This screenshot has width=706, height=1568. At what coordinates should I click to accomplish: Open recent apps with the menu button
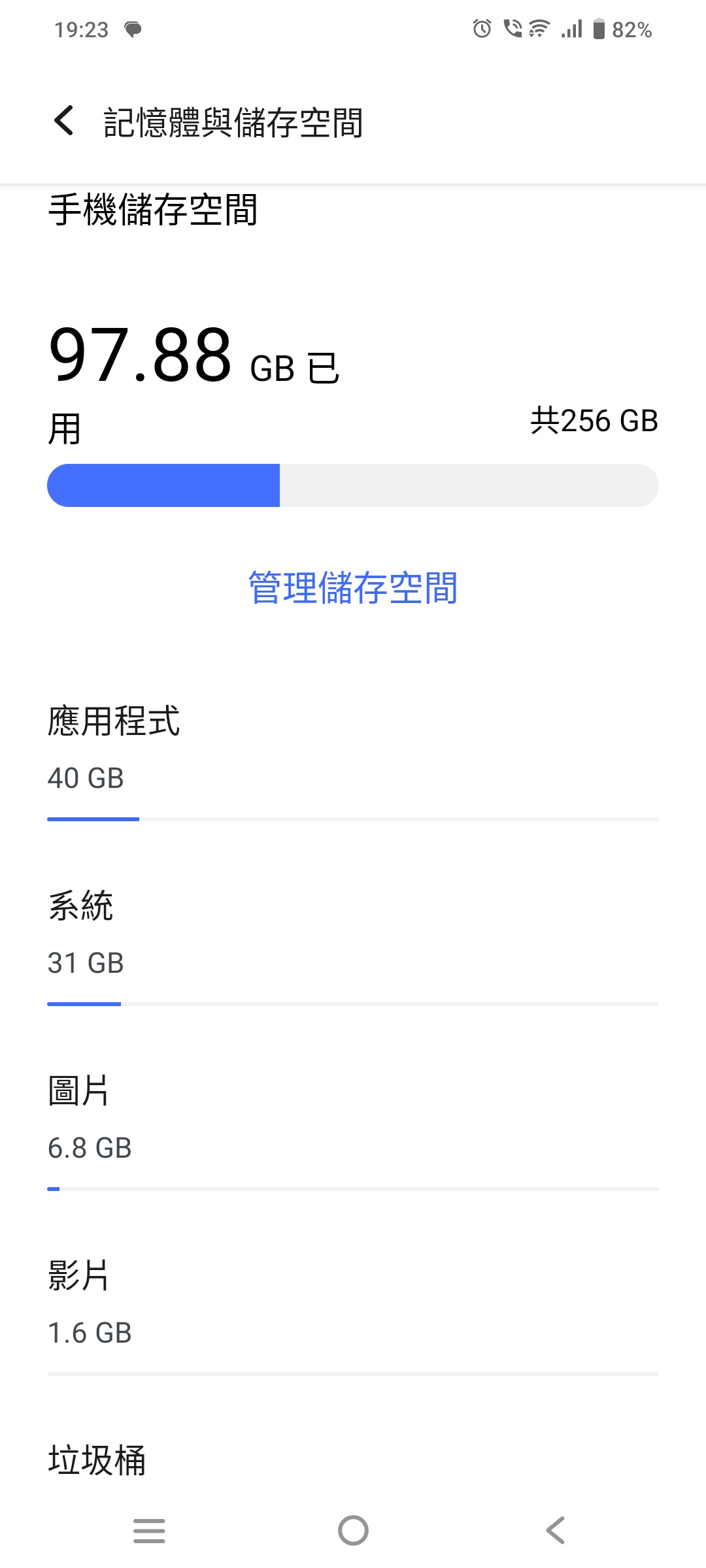[x=149, y=1530]
